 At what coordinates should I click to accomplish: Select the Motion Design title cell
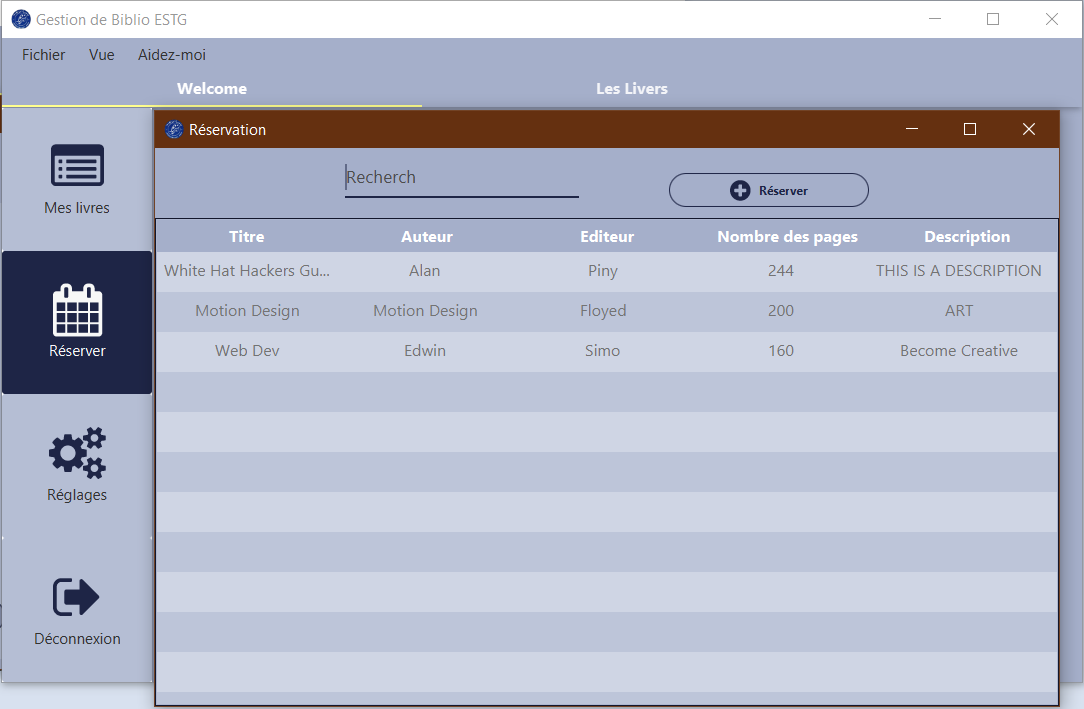[x=247, y=311]
